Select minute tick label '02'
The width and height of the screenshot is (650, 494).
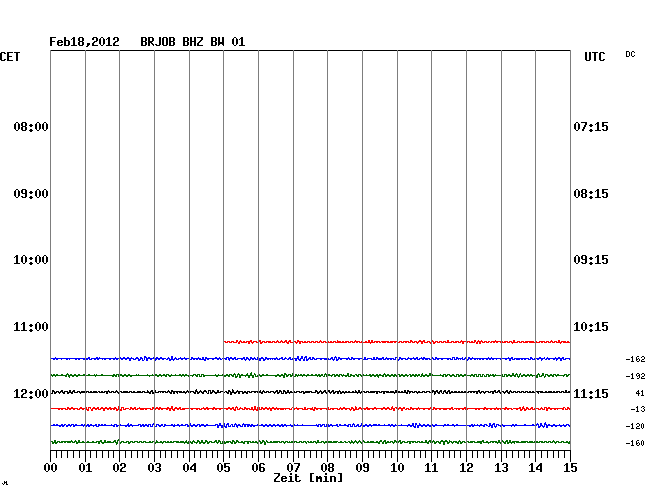[119, 468]
